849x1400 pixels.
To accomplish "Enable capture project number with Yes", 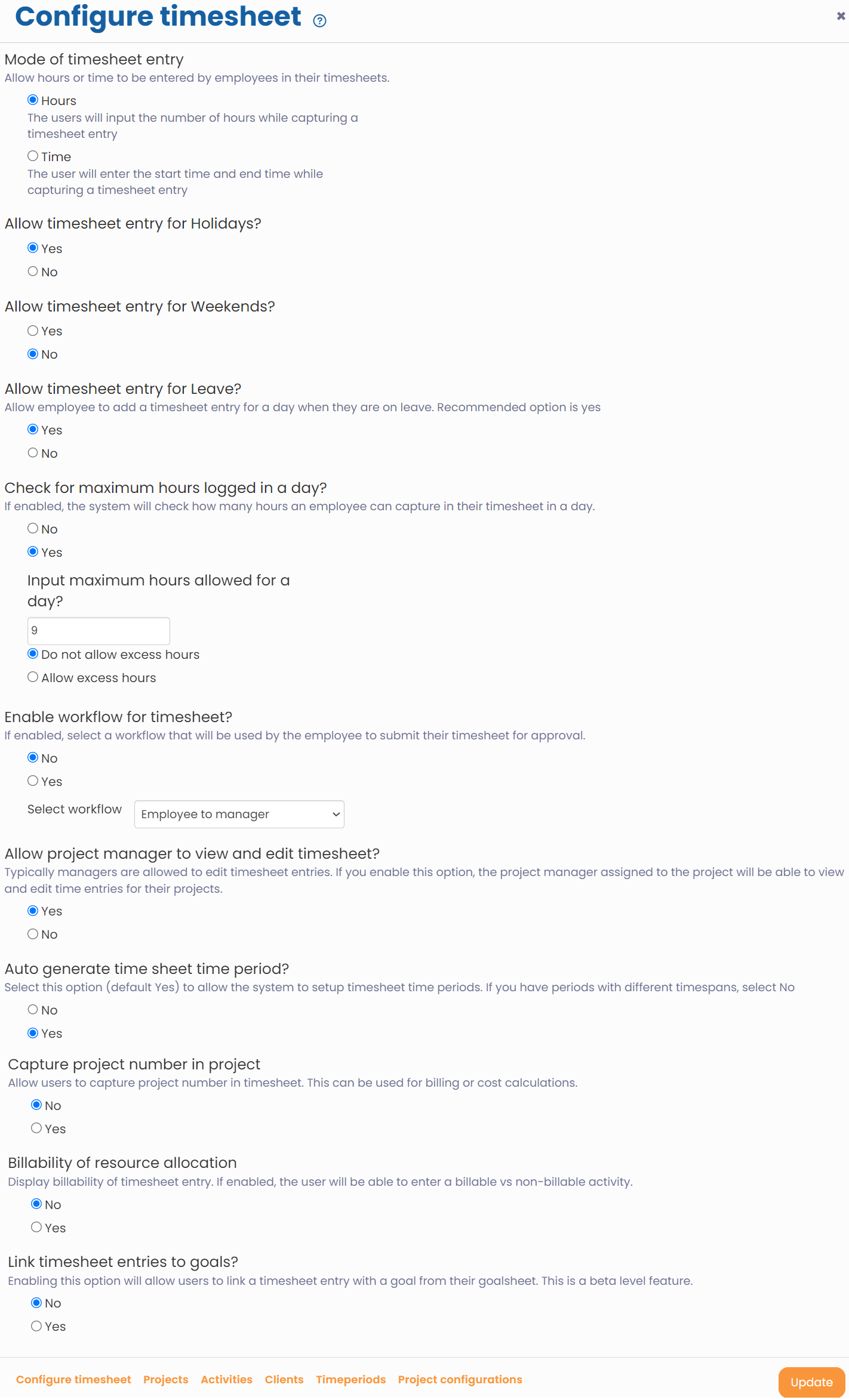I will tap(36, 1128).
